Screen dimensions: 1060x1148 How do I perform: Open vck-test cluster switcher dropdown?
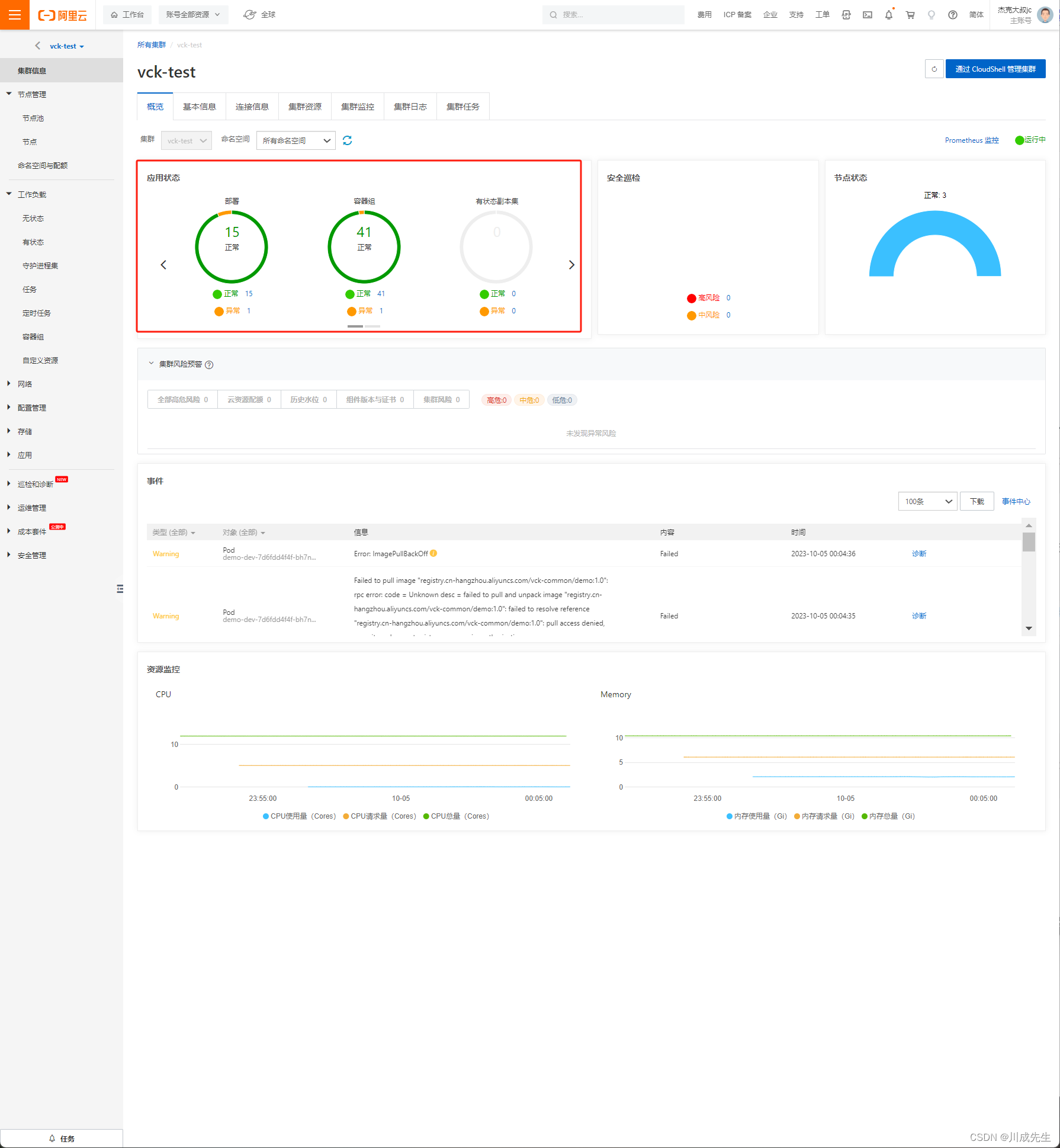pyautogui.click(x=67, y=46)
